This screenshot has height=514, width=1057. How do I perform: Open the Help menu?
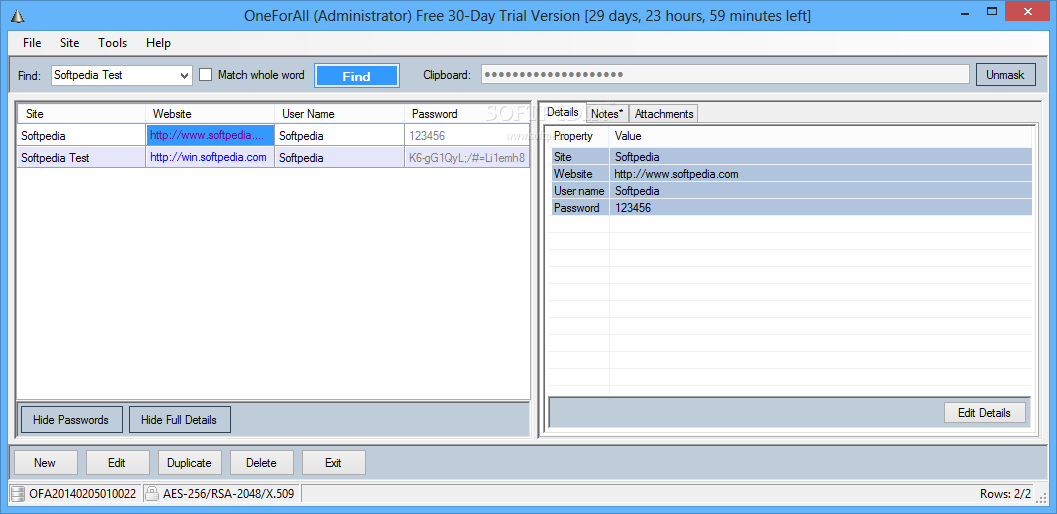pyautogui.click(x=158, y=42)
